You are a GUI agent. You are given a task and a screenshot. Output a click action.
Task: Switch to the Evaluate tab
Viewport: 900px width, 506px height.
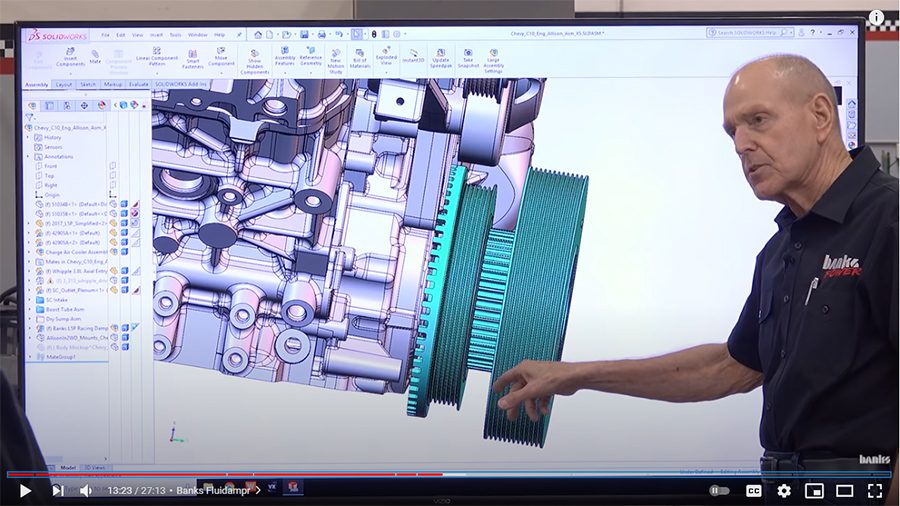pos(138,84)
